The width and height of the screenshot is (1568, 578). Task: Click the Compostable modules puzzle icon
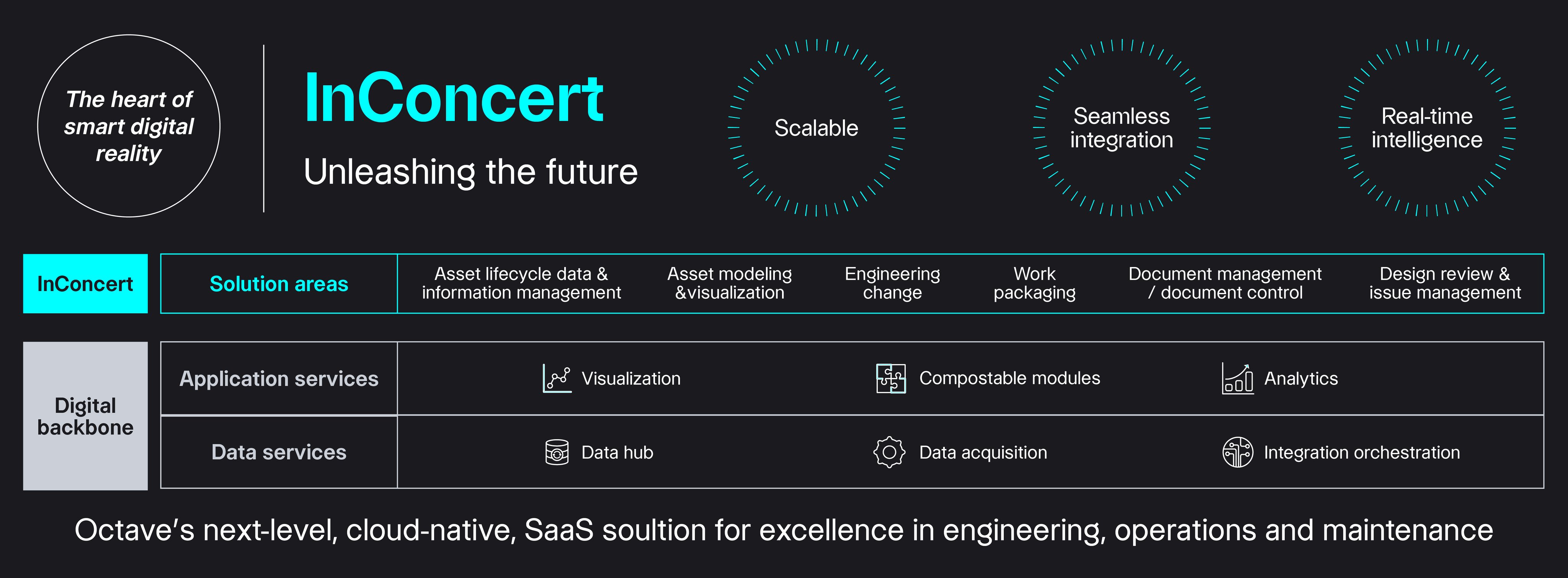pos(890,378)
